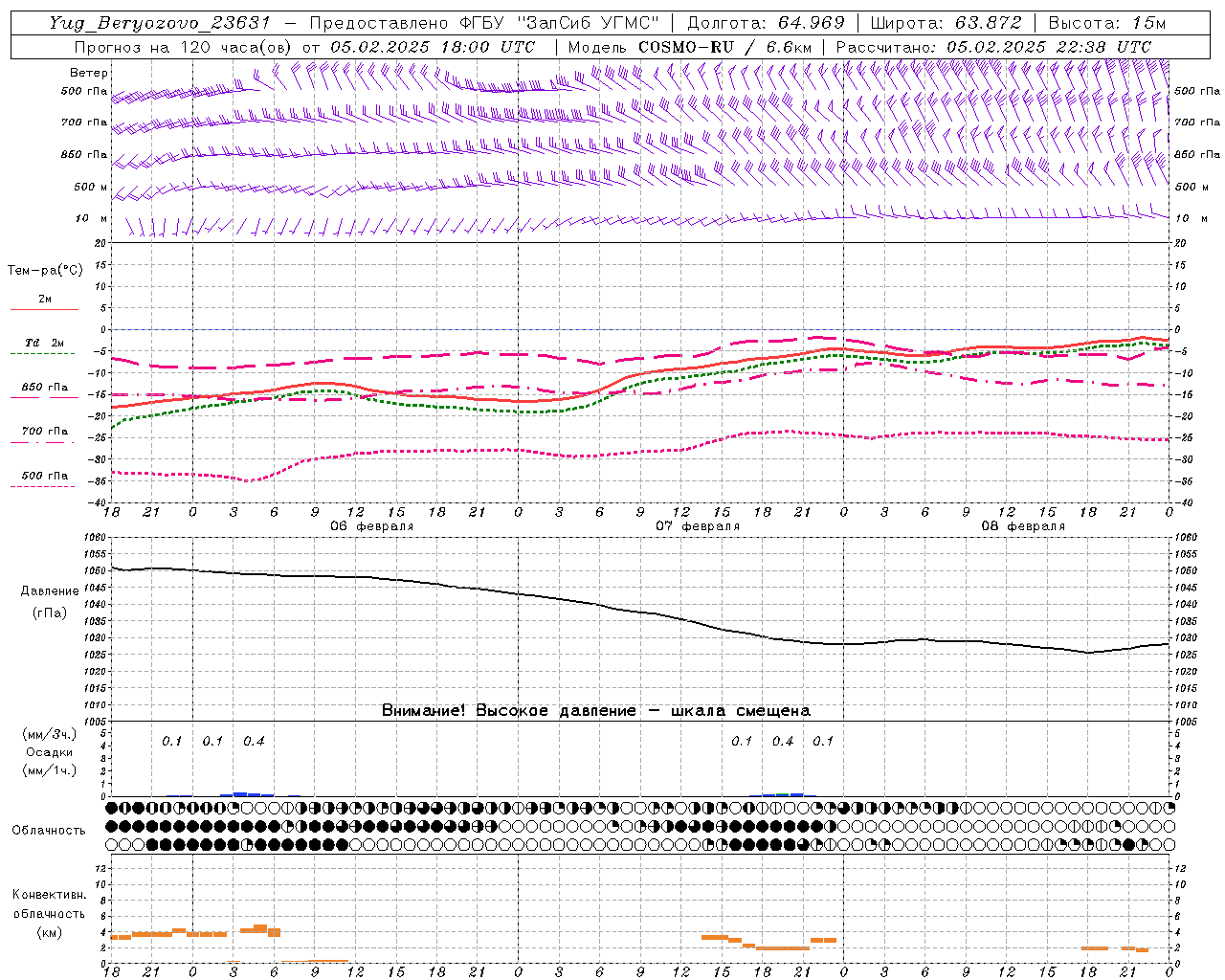The width and height of the screenshot is (1225, 980).
Task: Click the Модель COSMO-RU / 6.6км text
Action: tap(690, 47)
